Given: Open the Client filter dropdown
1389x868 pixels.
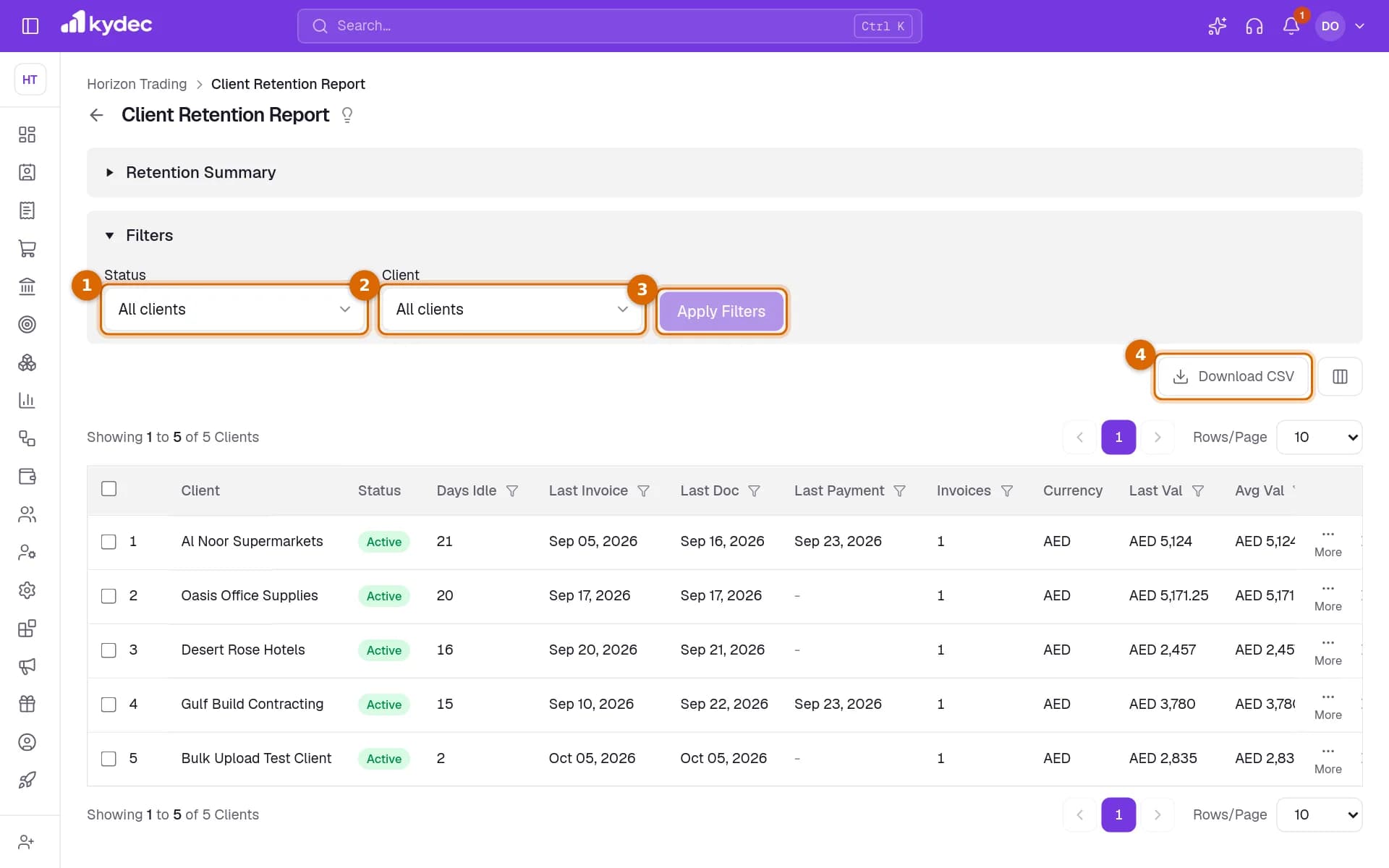Looking at the screenshot, I should [512, 310].
